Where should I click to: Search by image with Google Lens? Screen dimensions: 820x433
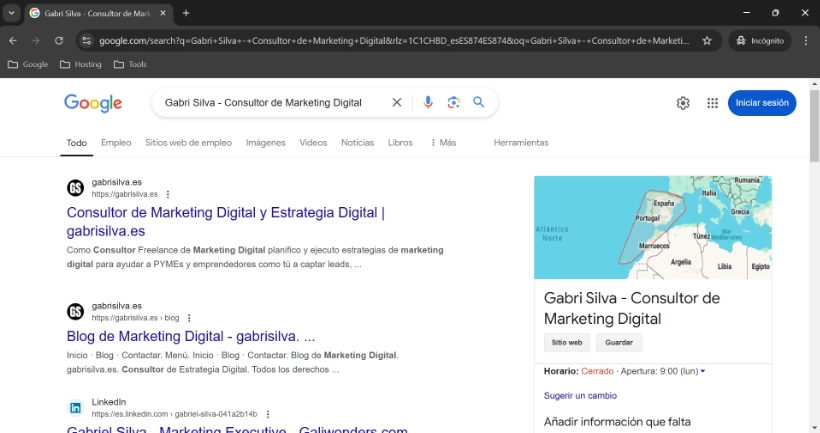click(453, 102)
